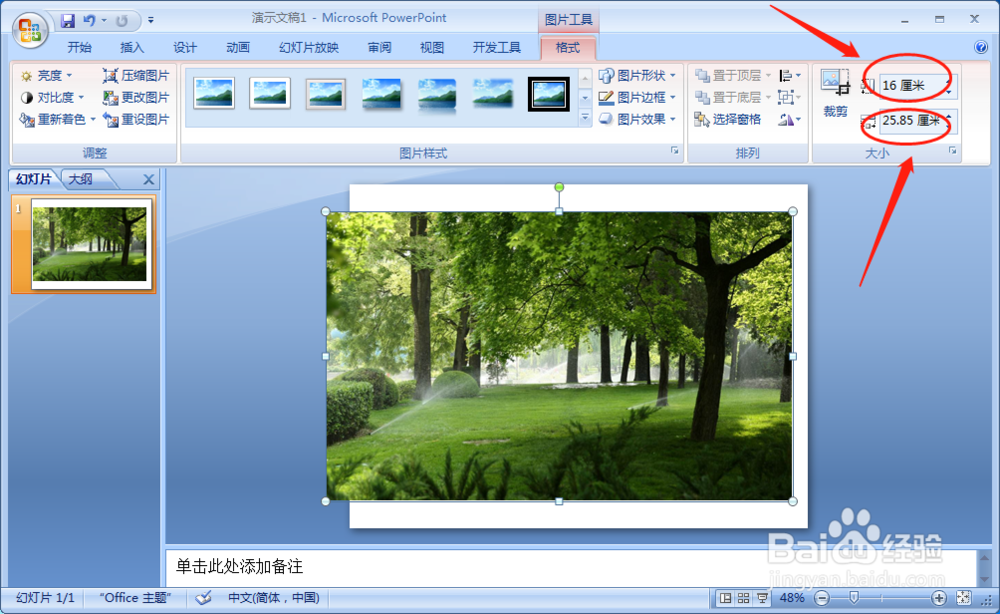Screen dimensions: 1000x614
Task: Click 压缩图片 compress pictures
Action: [x=136, y=76]
